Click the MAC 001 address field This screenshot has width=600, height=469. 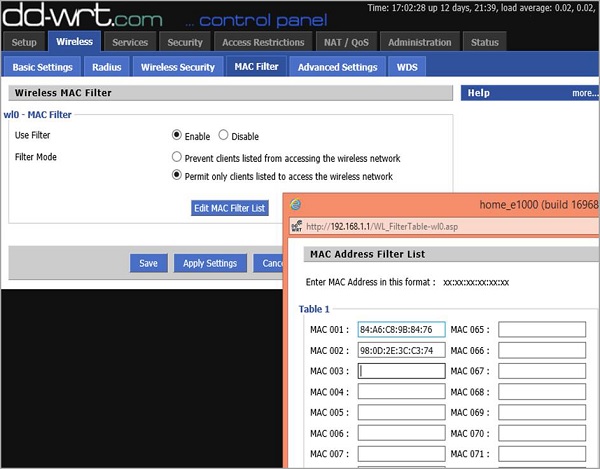(401, 330)
